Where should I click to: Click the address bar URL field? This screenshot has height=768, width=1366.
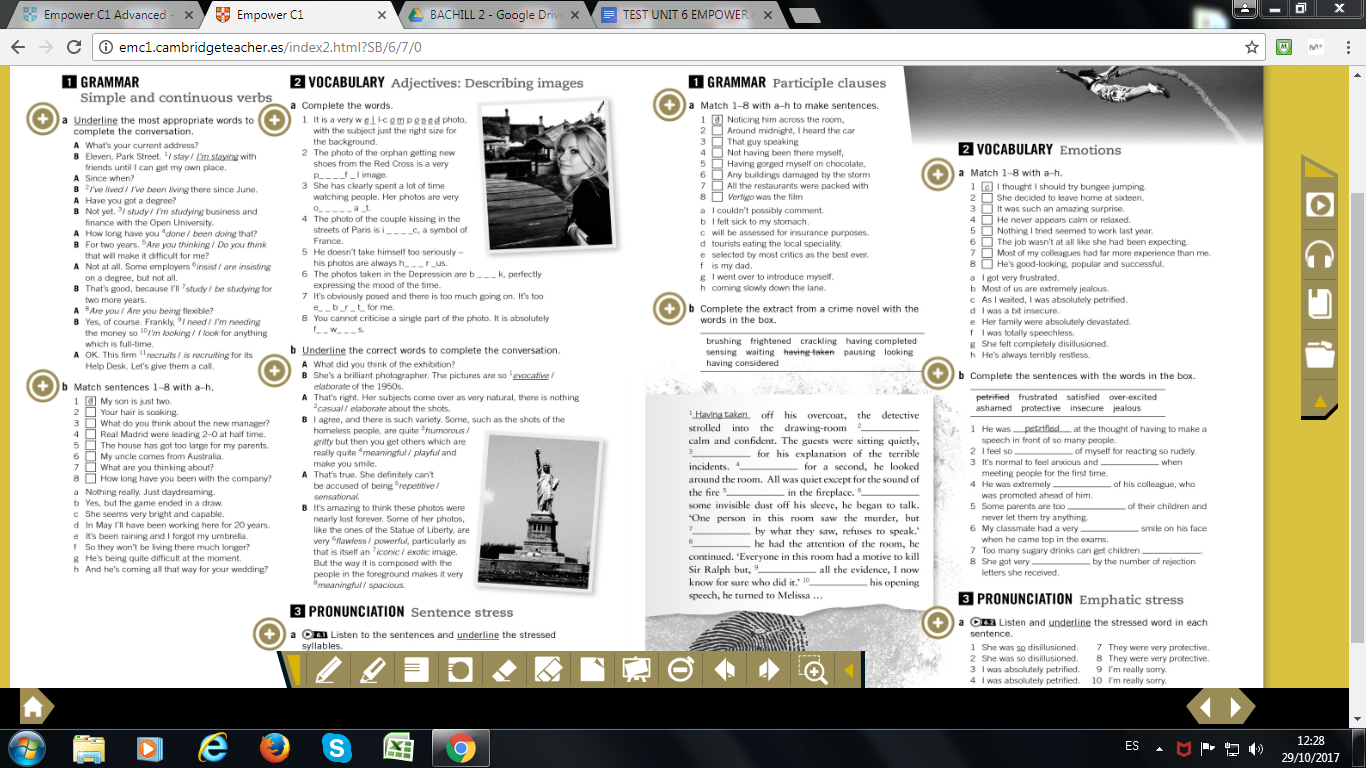coord(400,46)
